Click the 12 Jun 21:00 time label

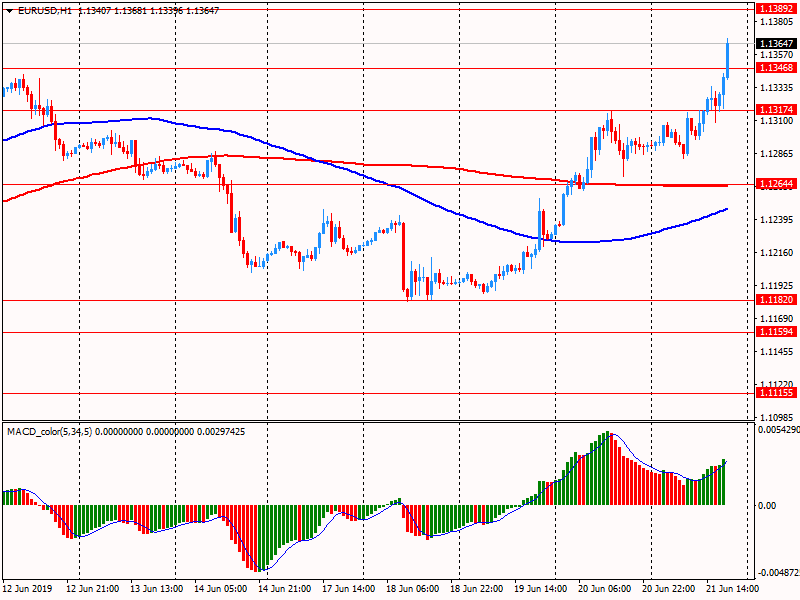tap(93, 588)
